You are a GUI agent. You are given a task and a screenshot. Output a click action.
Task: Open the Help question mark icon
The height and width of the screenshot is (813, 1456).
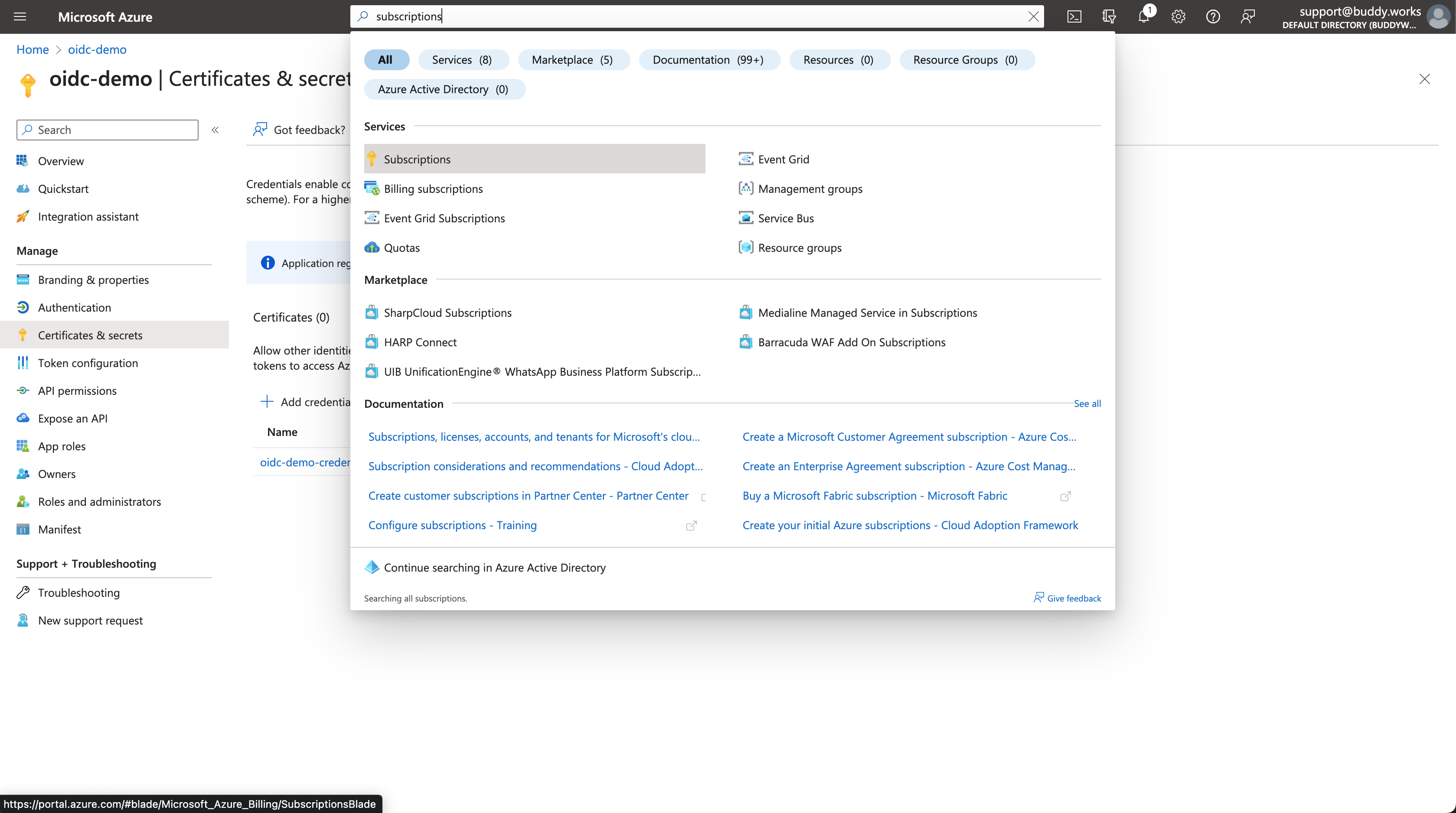(x=1212, y=16)
